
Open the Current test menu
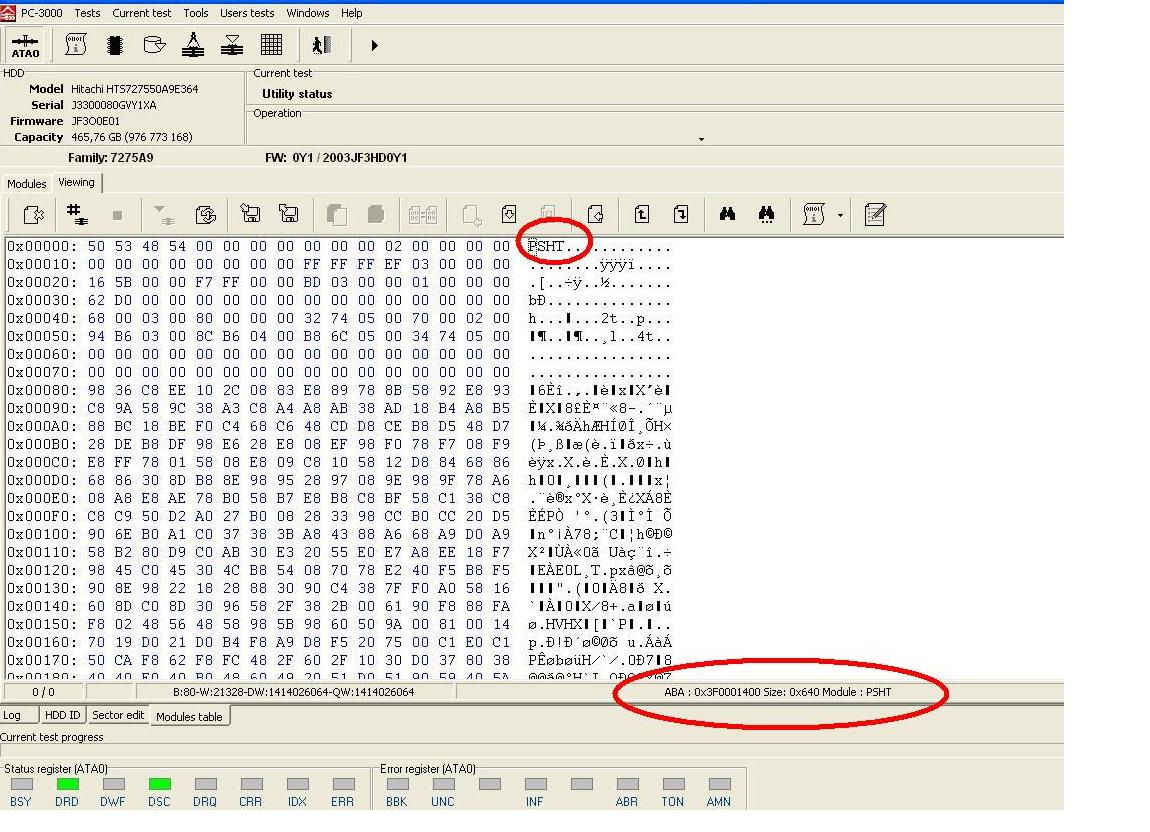click(x=142, y=13)
